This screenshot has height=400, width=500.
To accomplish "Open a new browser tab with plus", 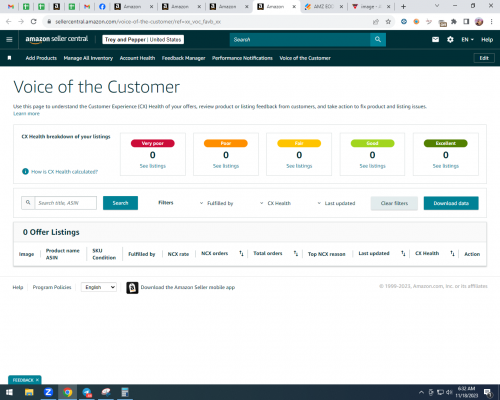I will [403, 6].
